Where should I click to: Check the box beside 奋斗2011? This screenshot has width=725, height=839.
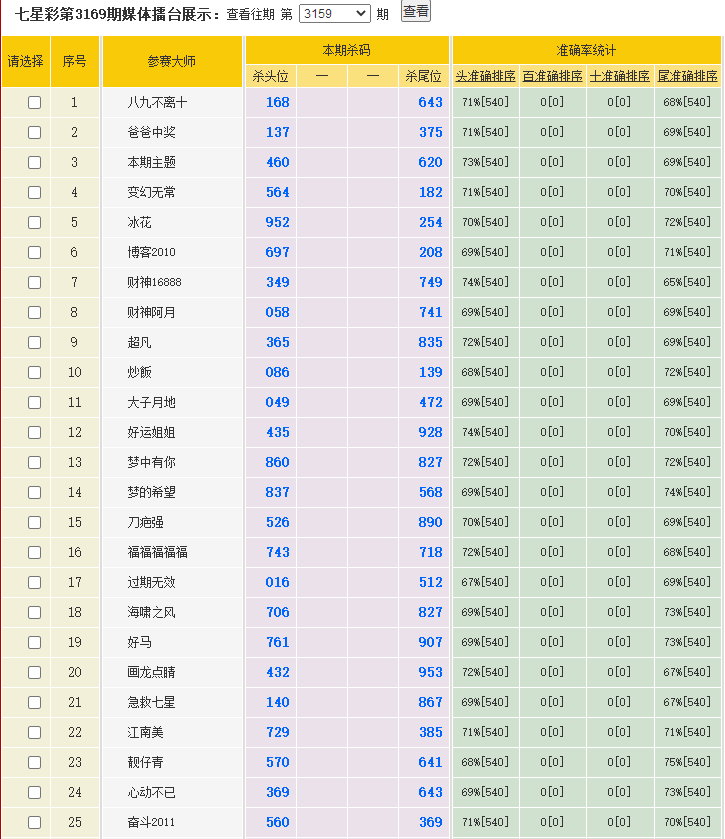35,823
